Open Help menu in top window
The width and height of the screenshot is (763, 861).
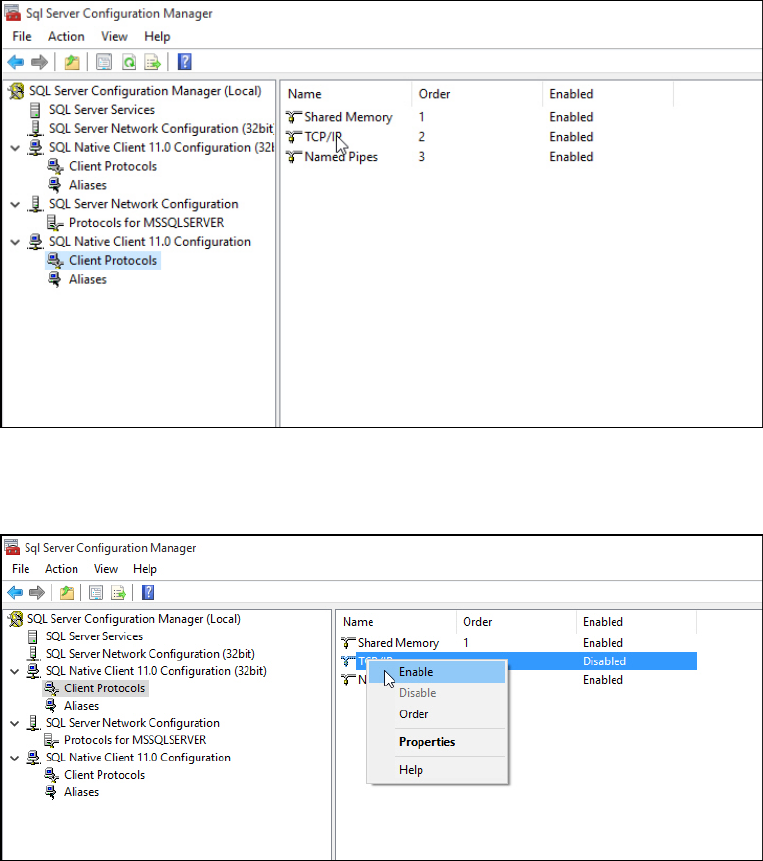pyautogui.click(x=157, y=37)
